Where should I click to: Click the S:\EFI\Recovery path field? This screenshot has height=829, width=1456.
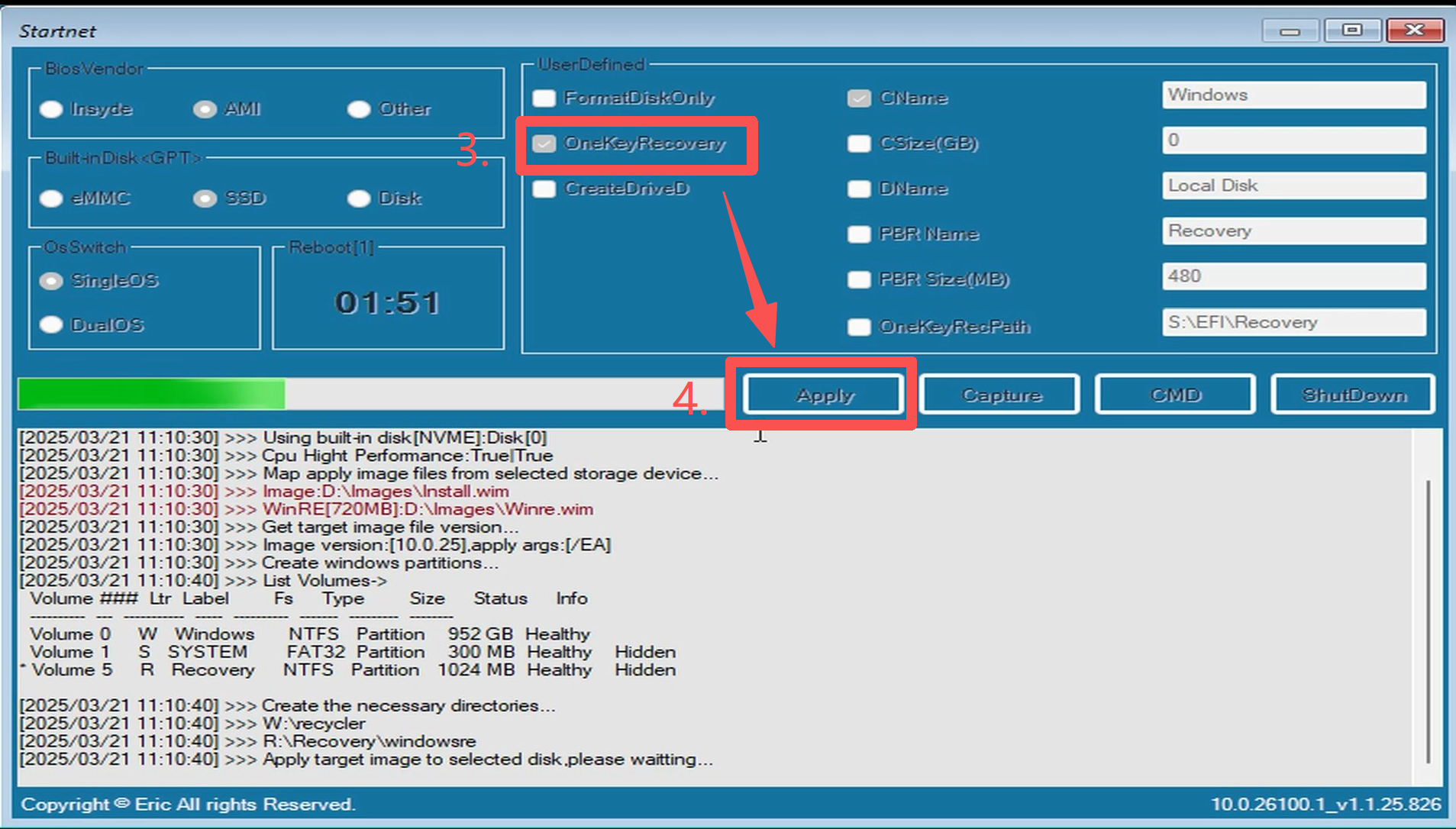(1294, 322)
